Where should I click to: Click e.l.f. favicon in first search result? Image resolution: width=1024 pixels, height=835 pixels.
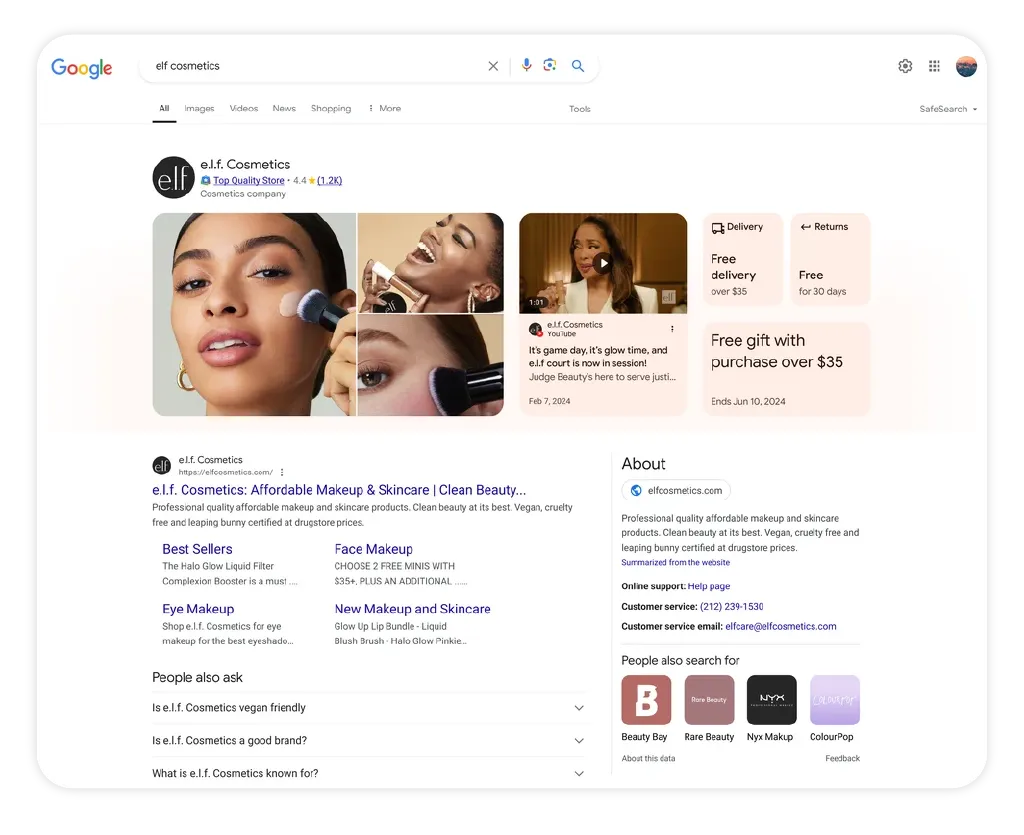pyautogui.click(x=162, y=465)
